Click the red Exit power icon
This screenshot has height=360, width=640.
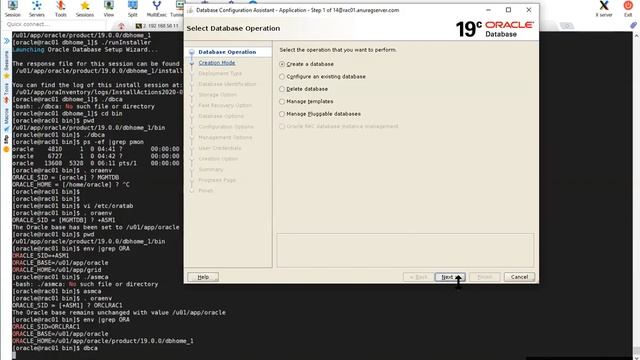[628, 8]
